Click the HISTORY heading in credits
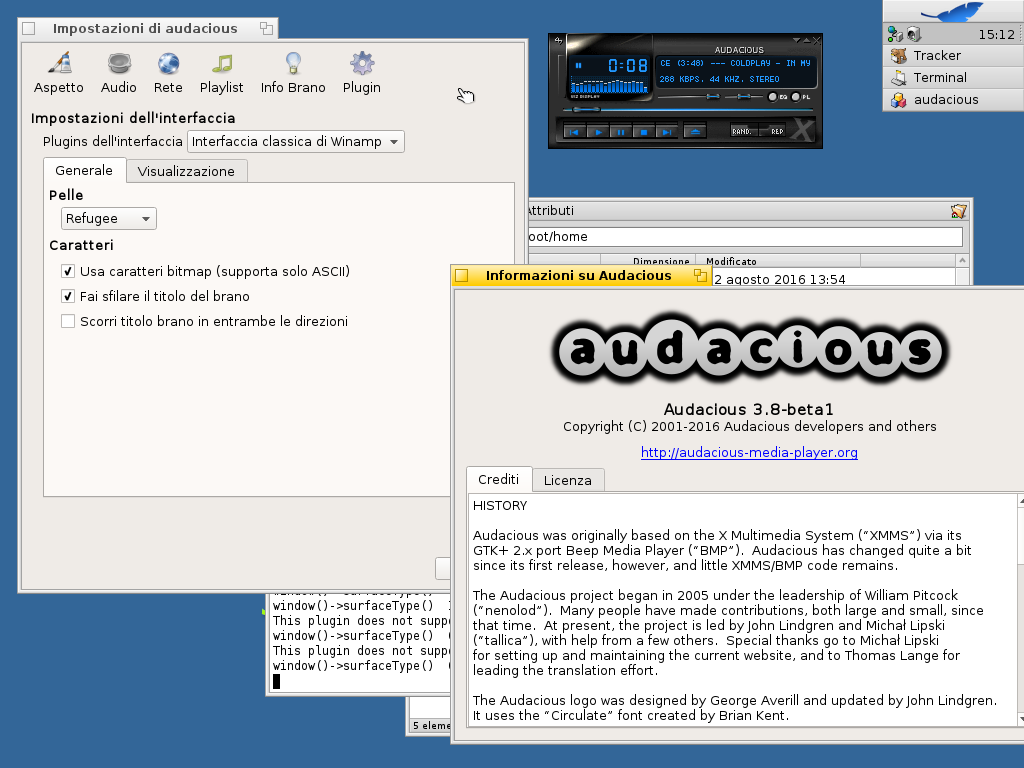 [500, 505]
